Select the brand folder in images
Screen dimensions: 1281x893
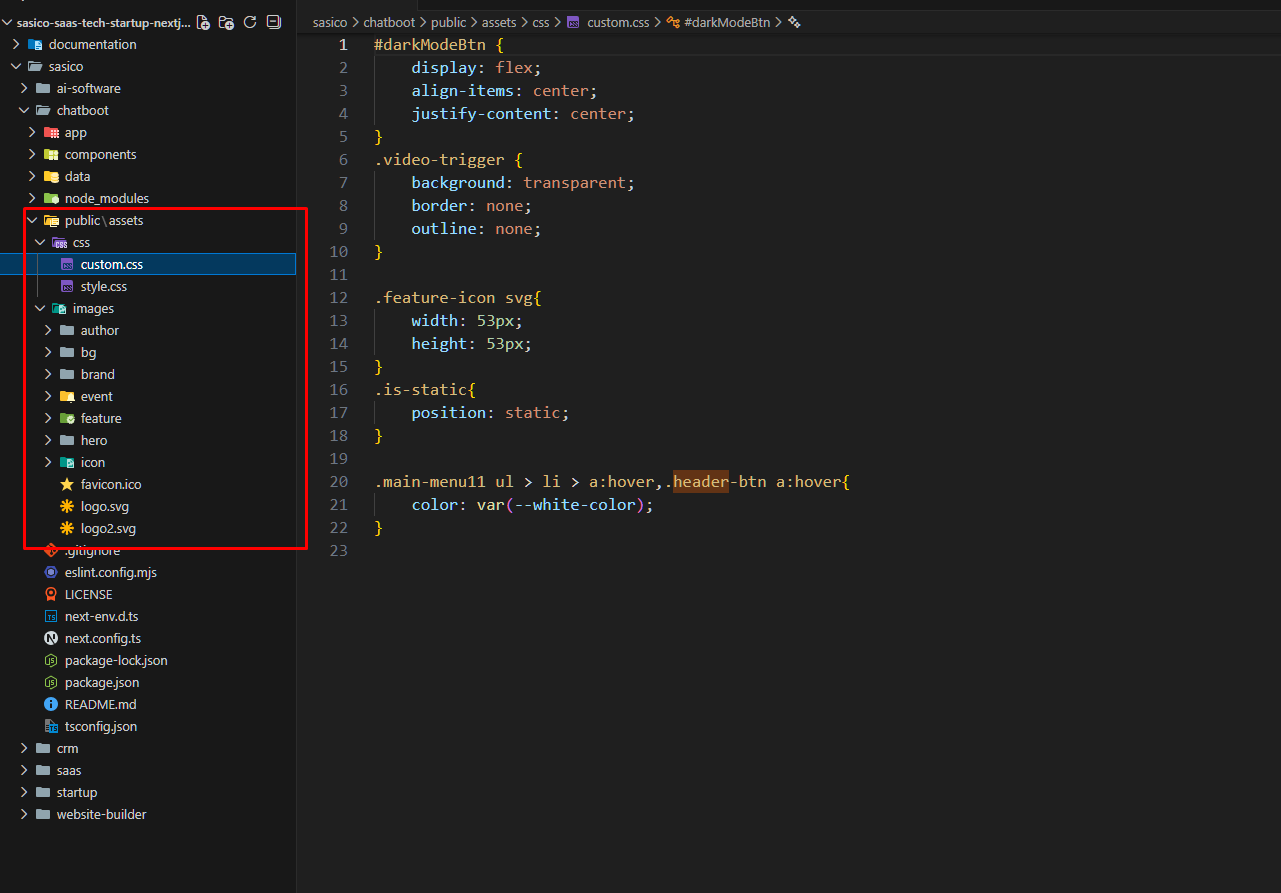coord(148,374)
